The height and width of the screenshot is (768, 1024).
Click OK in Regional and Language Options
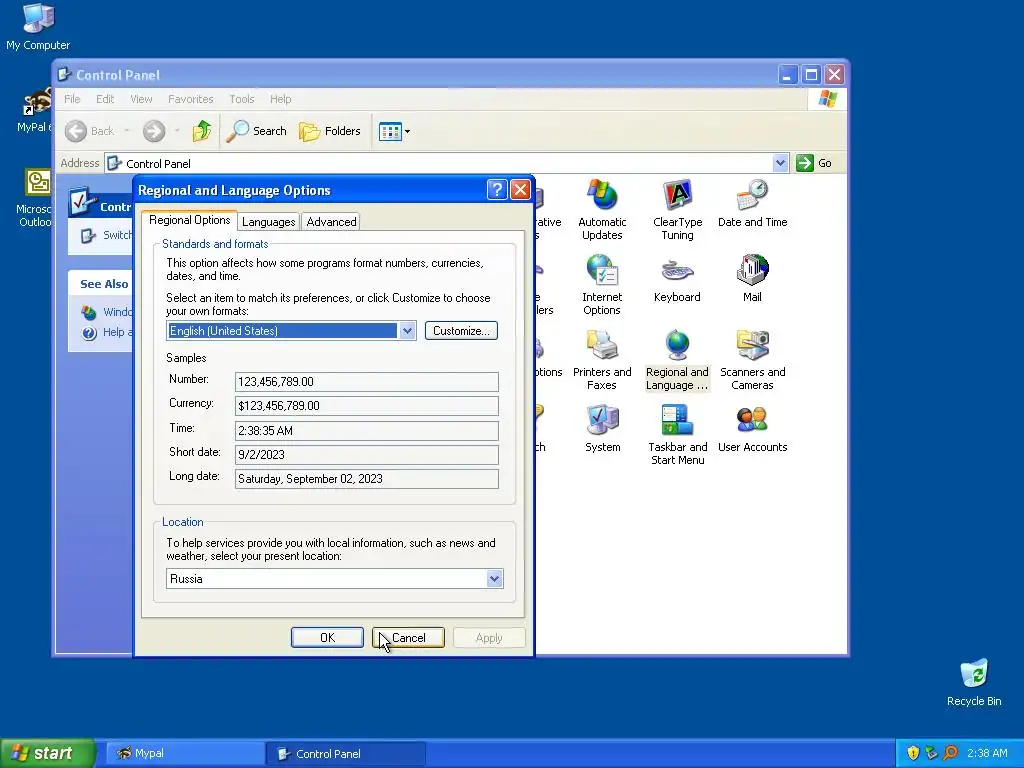[327, 637]
